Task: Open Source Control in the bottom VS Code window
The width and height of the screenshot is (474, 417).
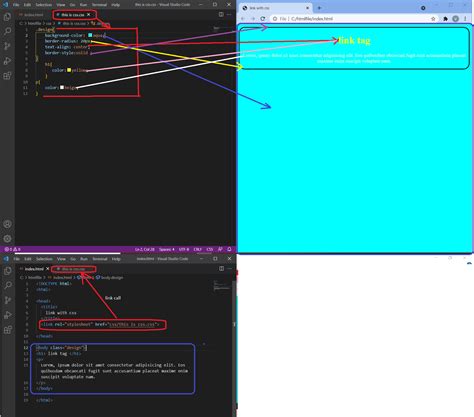Action: (x=7, y=300)
